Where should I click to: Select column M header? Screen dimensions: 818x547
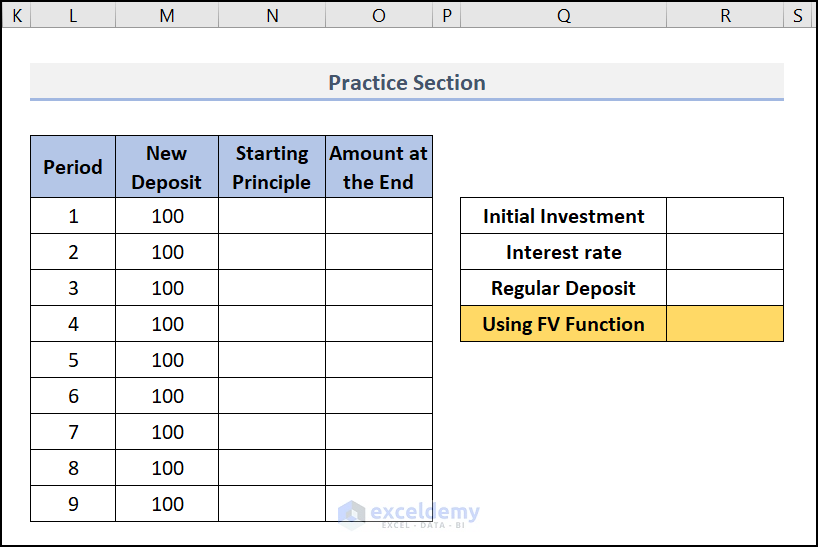pos(166,15)
